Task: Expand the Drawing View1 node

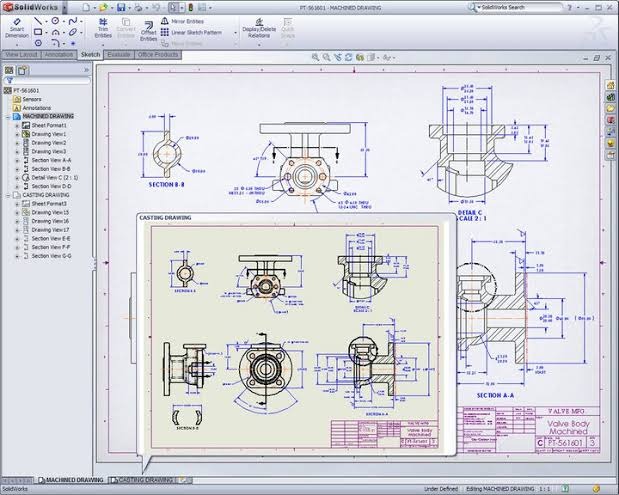Action: [x=17, y=134]
